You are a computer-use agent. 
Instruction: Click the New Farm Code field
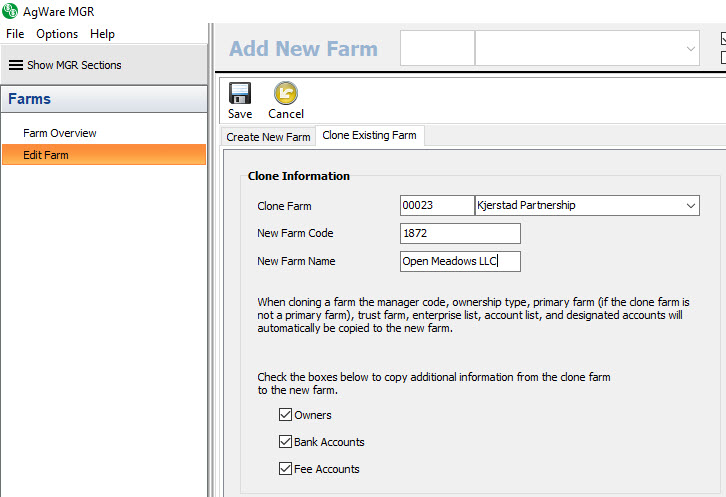(x=460, y=234)
